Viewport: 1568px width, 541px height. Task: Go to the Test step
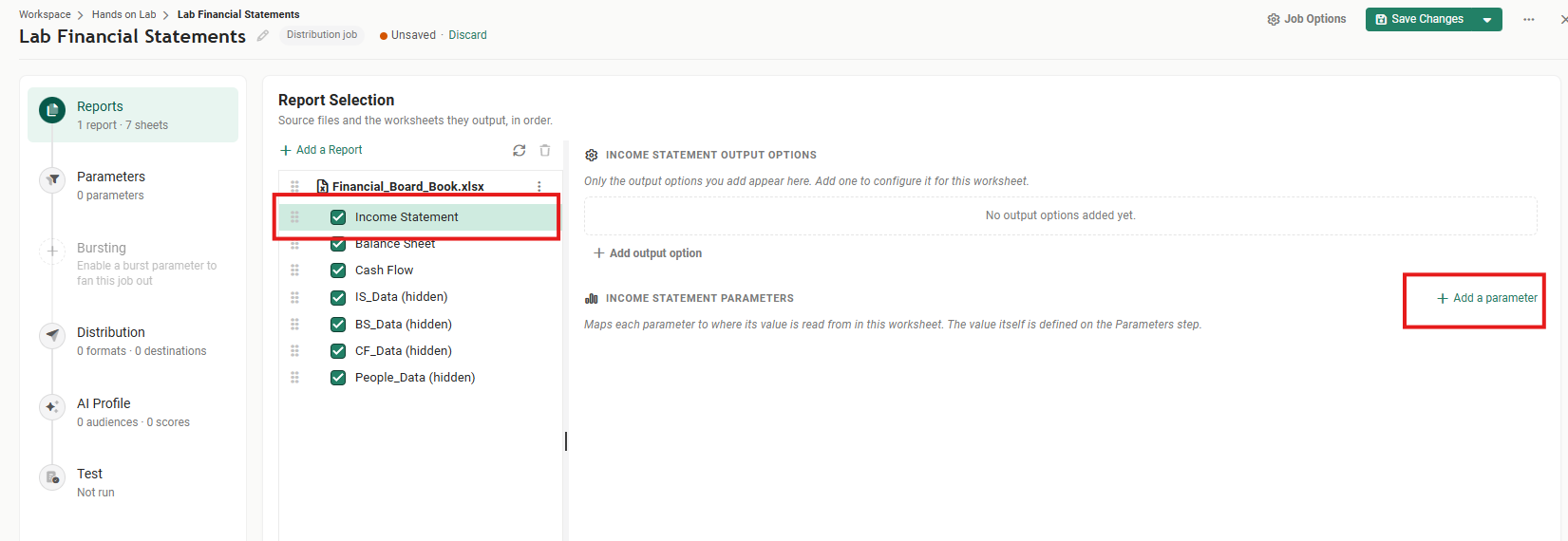[x=133, y=482]
